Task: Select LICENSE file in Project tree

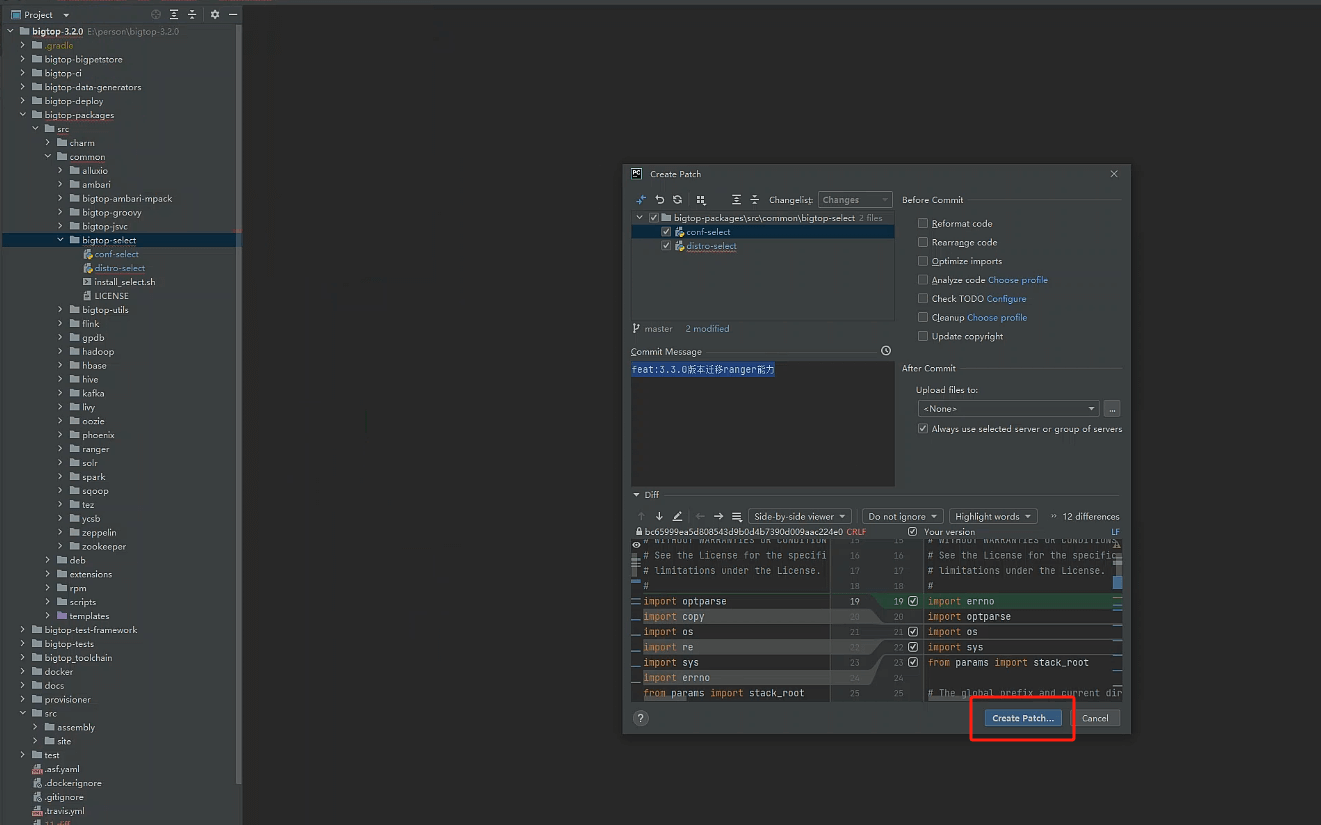Action: click(x=111, y=296)
